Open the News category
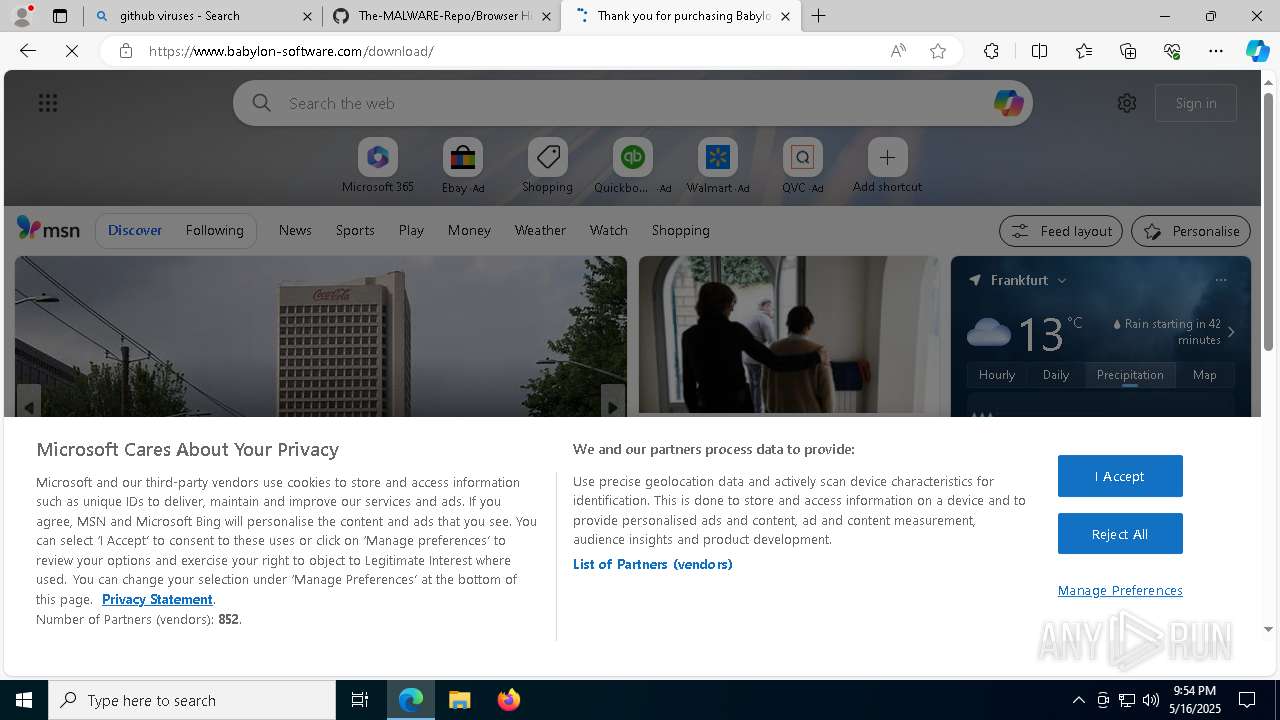1280x720 pixels. coord(295,230)
